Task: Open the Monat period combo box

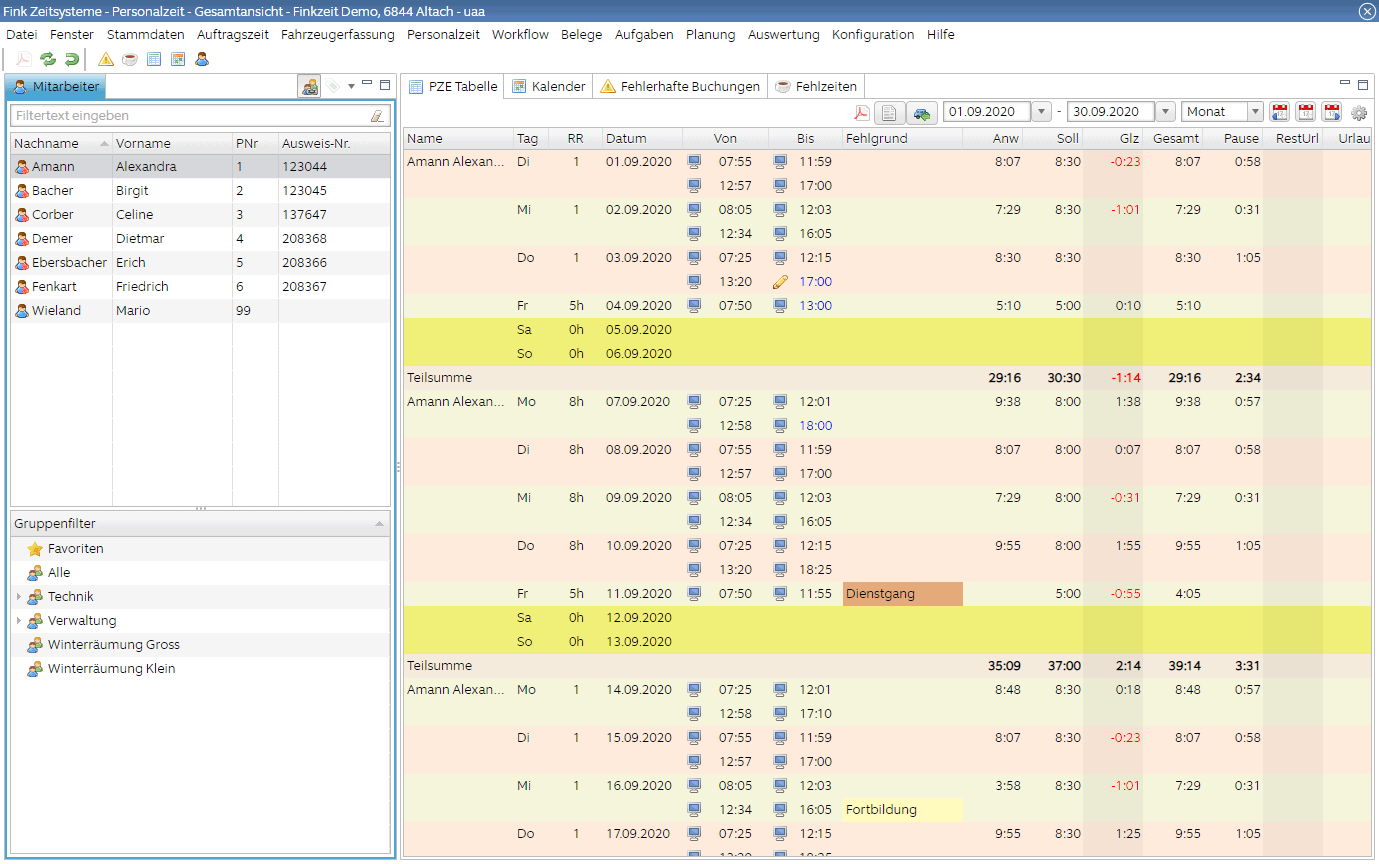Action: [x=1222, y=112]
